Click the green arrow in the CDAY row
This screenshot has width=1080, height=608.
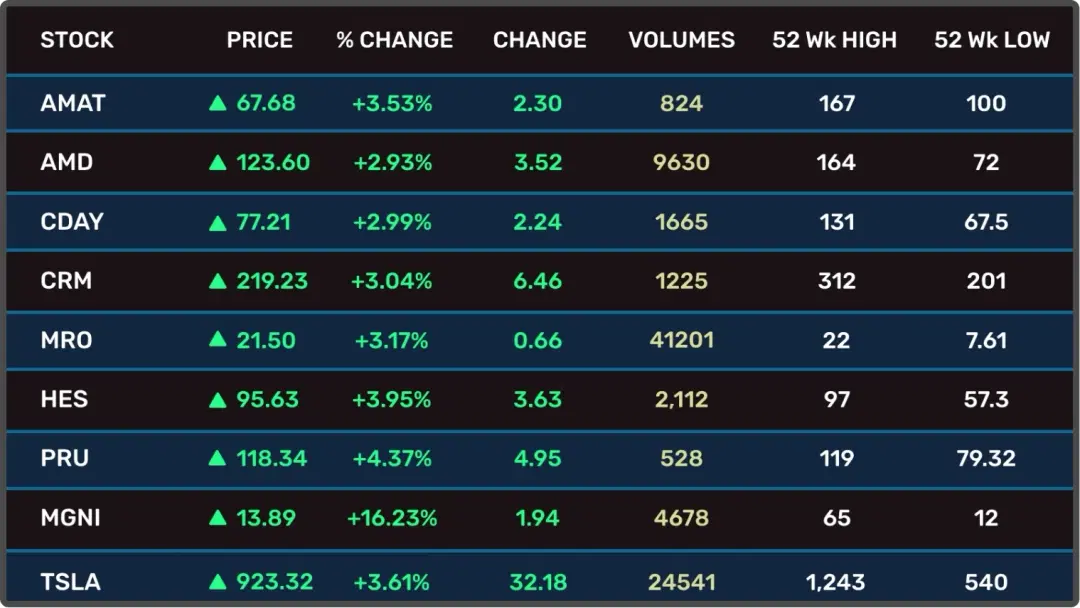pyautogui.click(x=217, y=222)
